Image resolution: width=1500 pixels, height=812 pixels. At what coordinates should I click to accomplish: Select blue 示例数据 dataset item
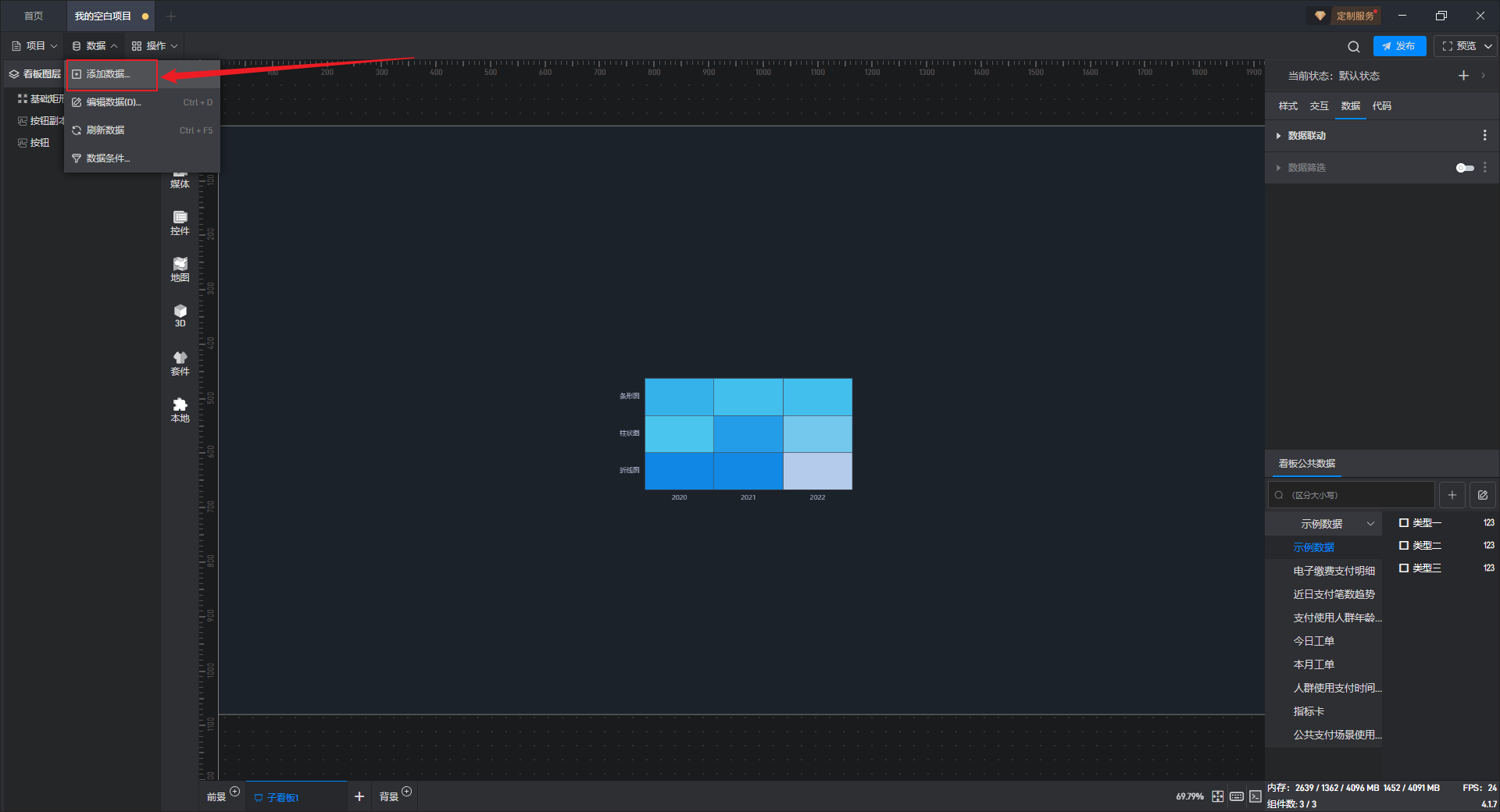pyautogui.click(x=1313, y=547)
